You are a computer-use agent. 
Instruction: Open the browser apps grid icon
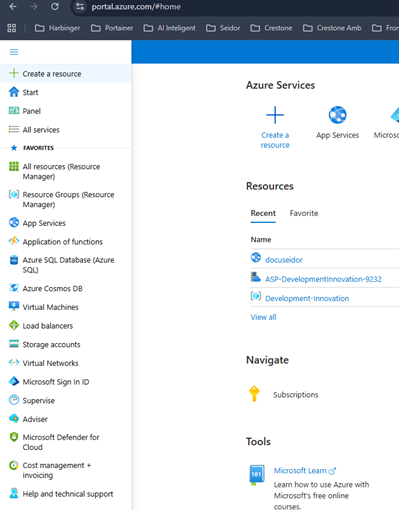[12, 28]
